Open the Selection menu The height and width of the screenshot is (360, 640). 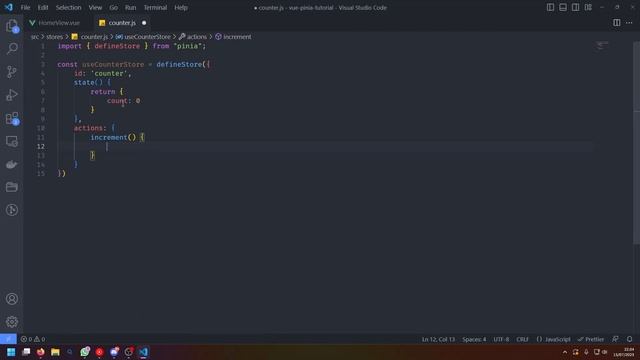click(69, 7)
